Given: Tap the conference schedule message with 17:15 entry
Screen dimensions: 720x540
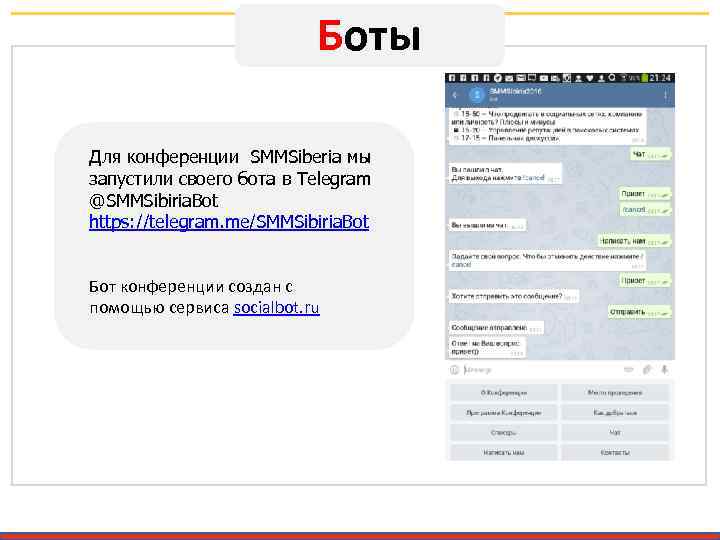Looking at the screenshot, I should pos(547,127).
